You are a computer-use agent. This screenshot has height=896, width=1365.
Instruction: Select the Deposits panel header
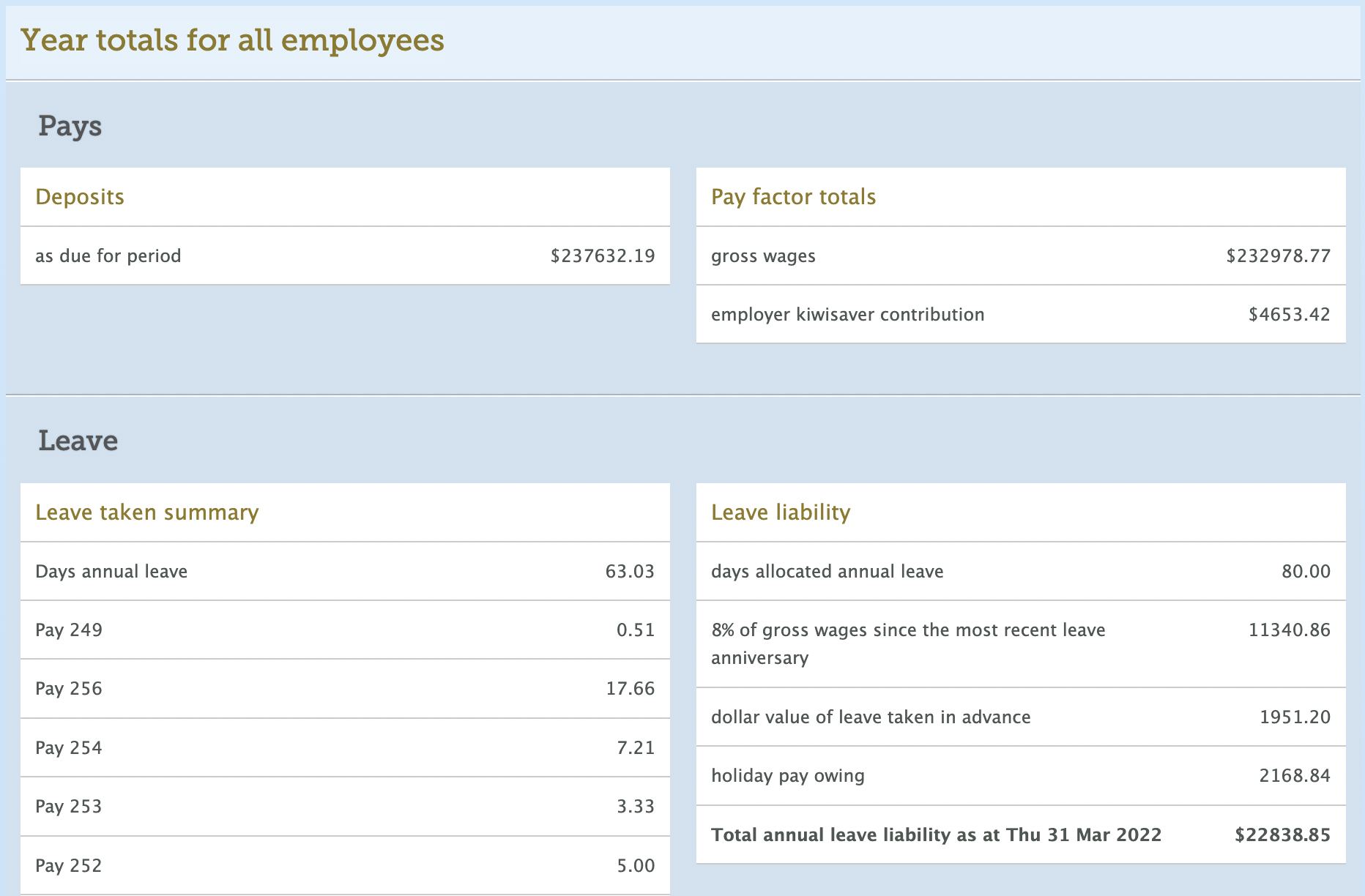[x=80, y=197]
